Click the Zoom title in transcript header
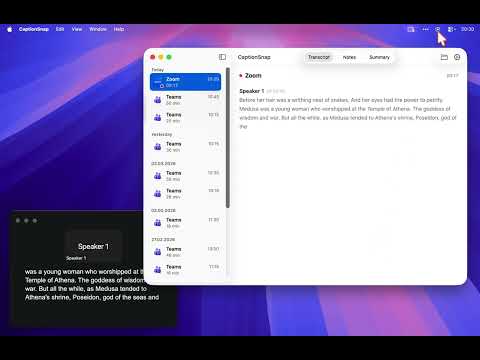 click(253, 76)
